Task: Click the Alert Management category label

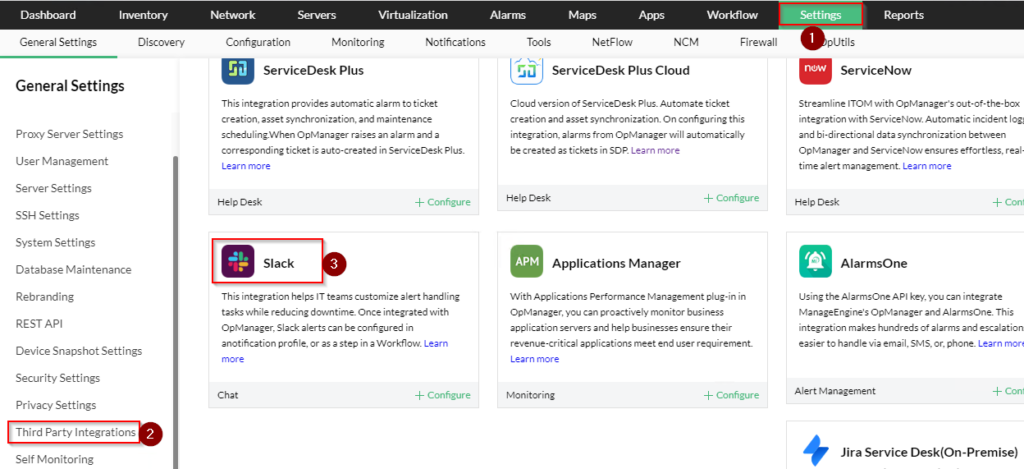Action: [x=835, y=391]
